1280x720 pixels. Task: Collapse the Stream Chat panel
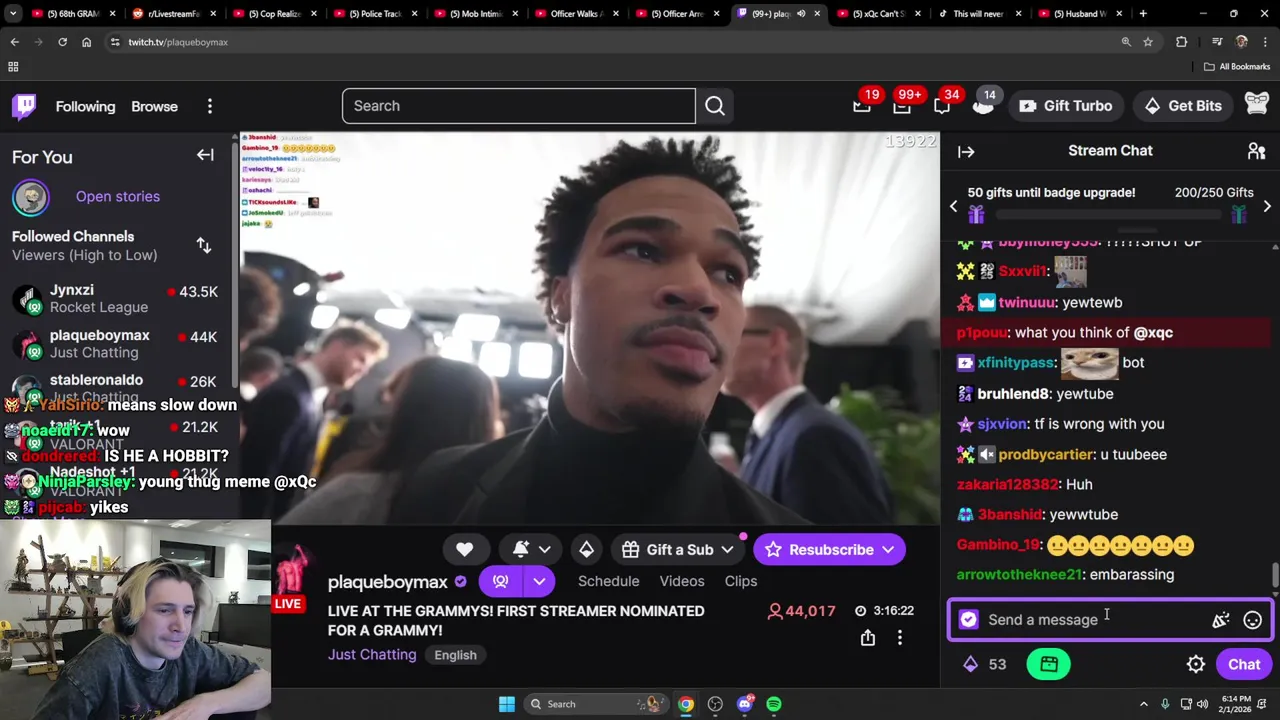[966, 152]
